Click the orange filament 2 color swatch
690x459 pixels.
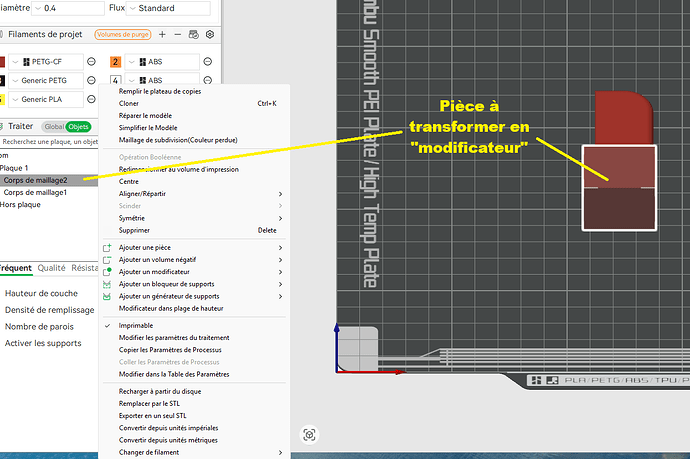(115, 62)
